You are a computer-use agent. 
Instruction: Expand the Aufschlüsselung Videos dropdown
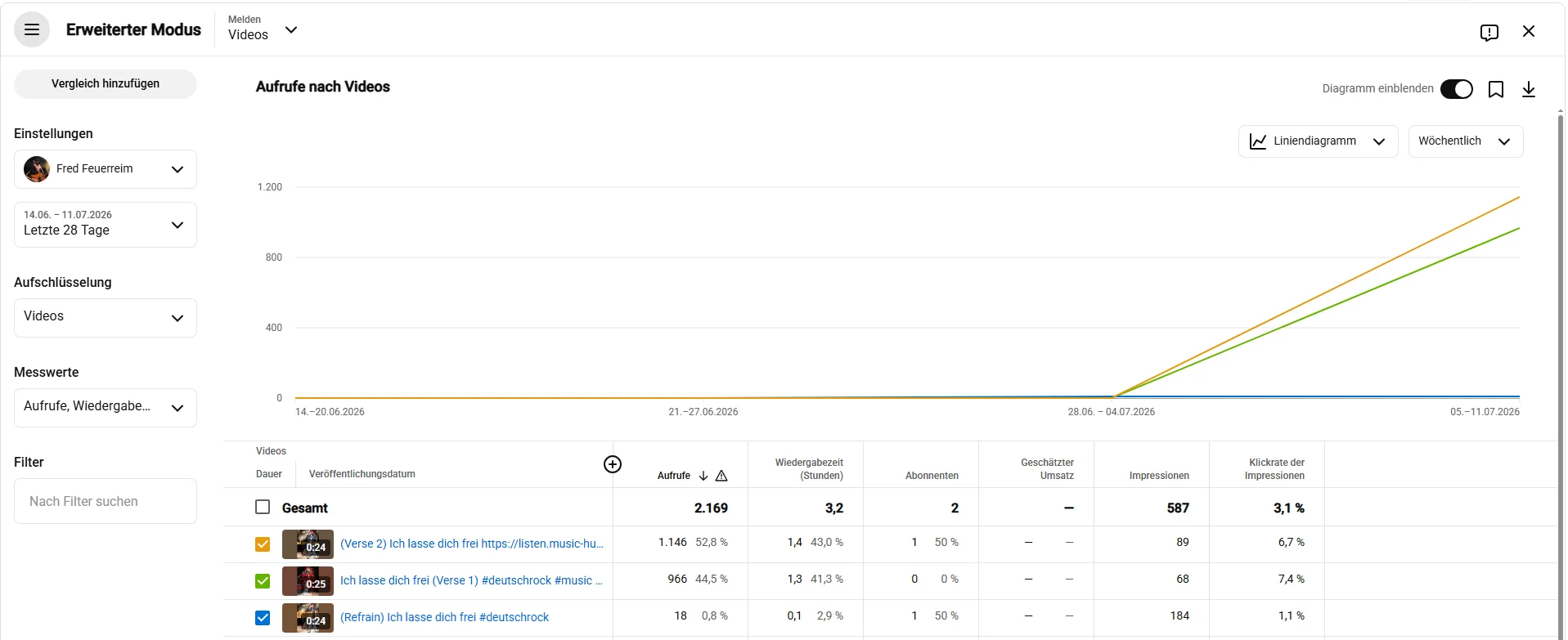(x=106, y=318)
